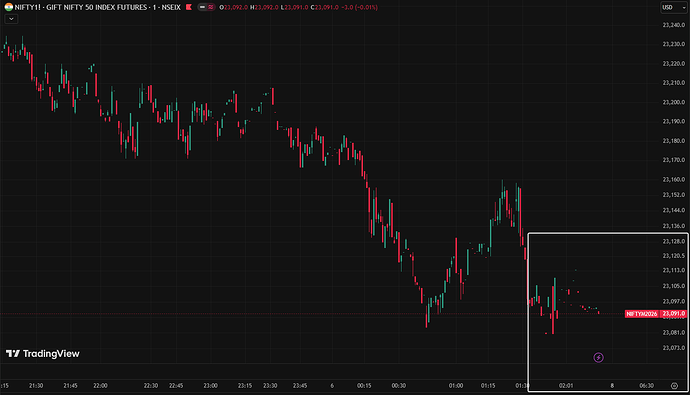This screenshot has width=690, height=395.
Task: Click the 22:00 time axis label
Action: [100, 386]
